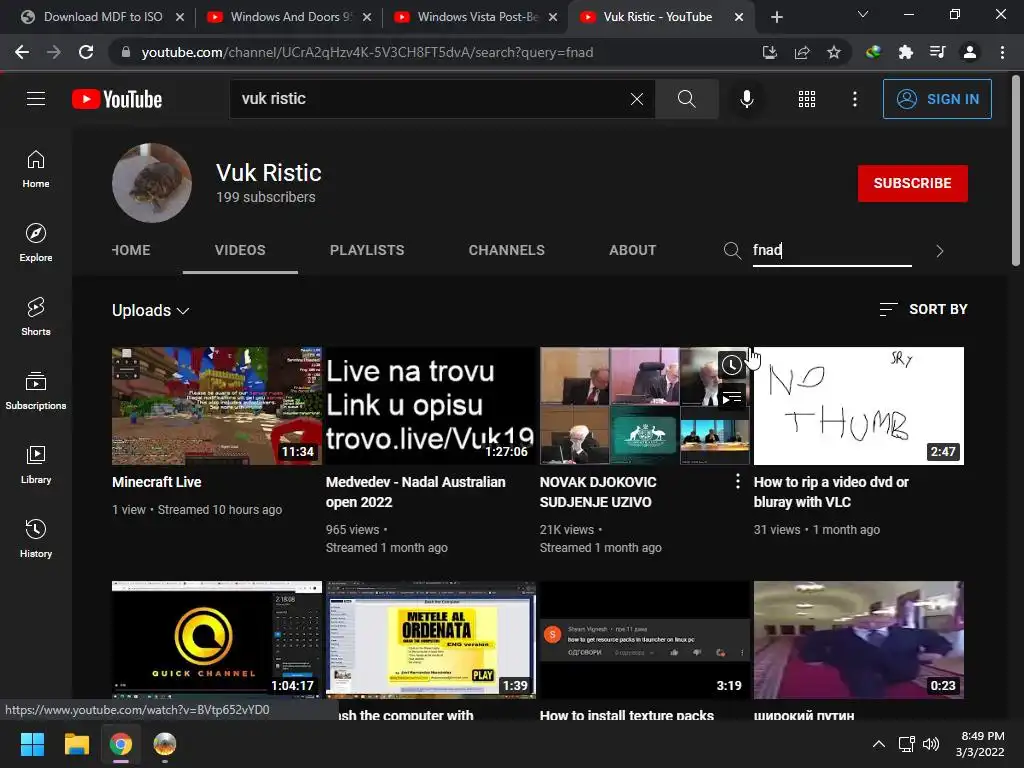
Task: Click the 0:23 Putin video thumbnail
Action: click(858, 639)
